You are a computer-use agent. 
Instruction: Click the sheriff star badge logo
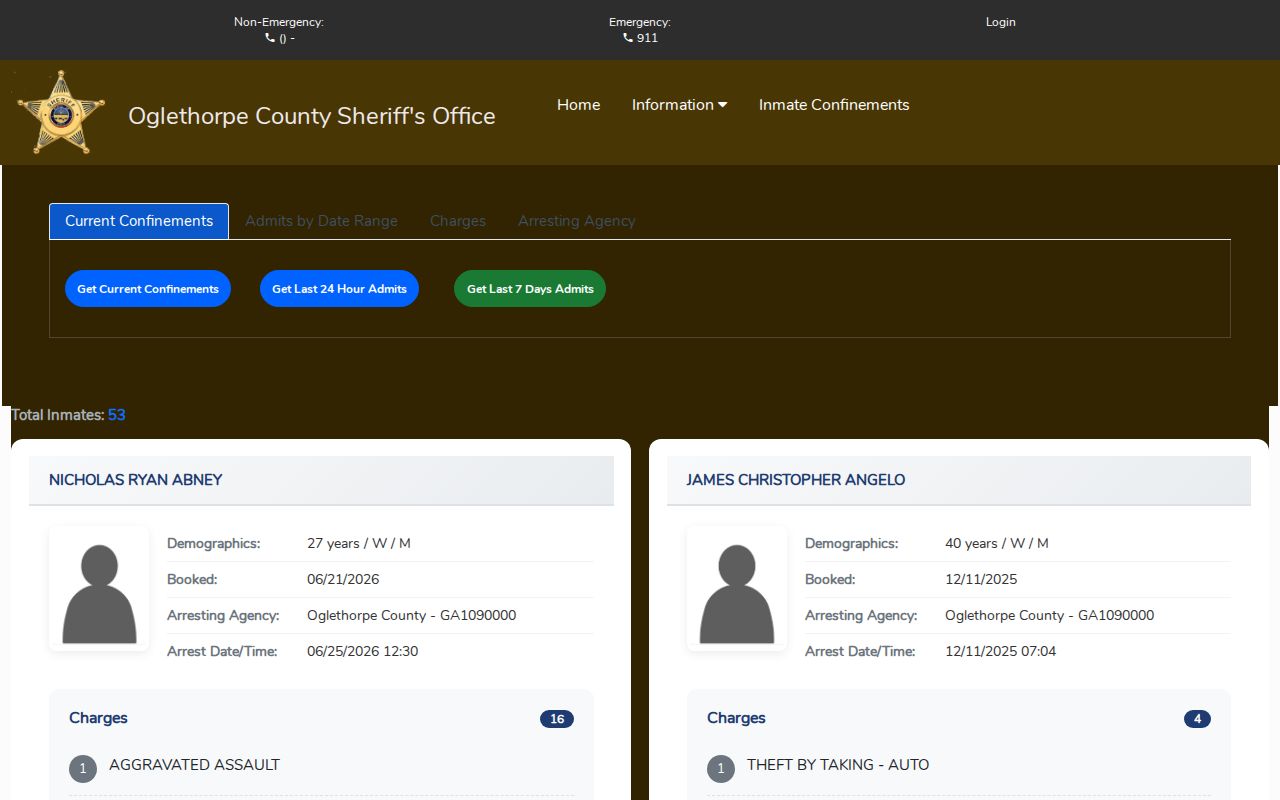[x=61, y=112]
